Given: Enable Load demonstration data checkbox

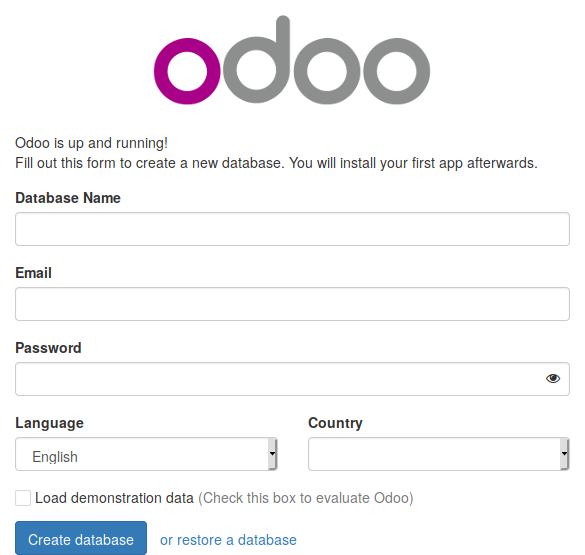Looking at the screenshot, I should (x=23, y=498).
